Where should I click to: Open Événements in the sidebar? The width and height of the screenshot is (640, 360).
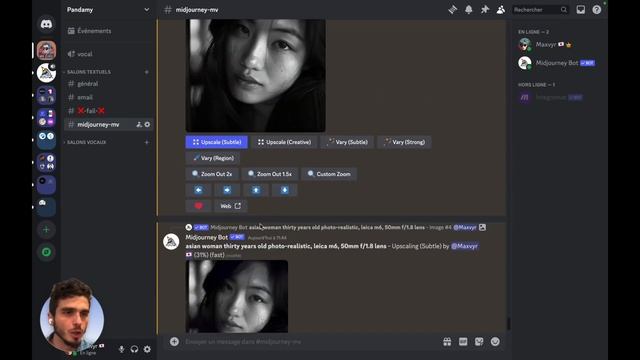click(x=108, y=31)
